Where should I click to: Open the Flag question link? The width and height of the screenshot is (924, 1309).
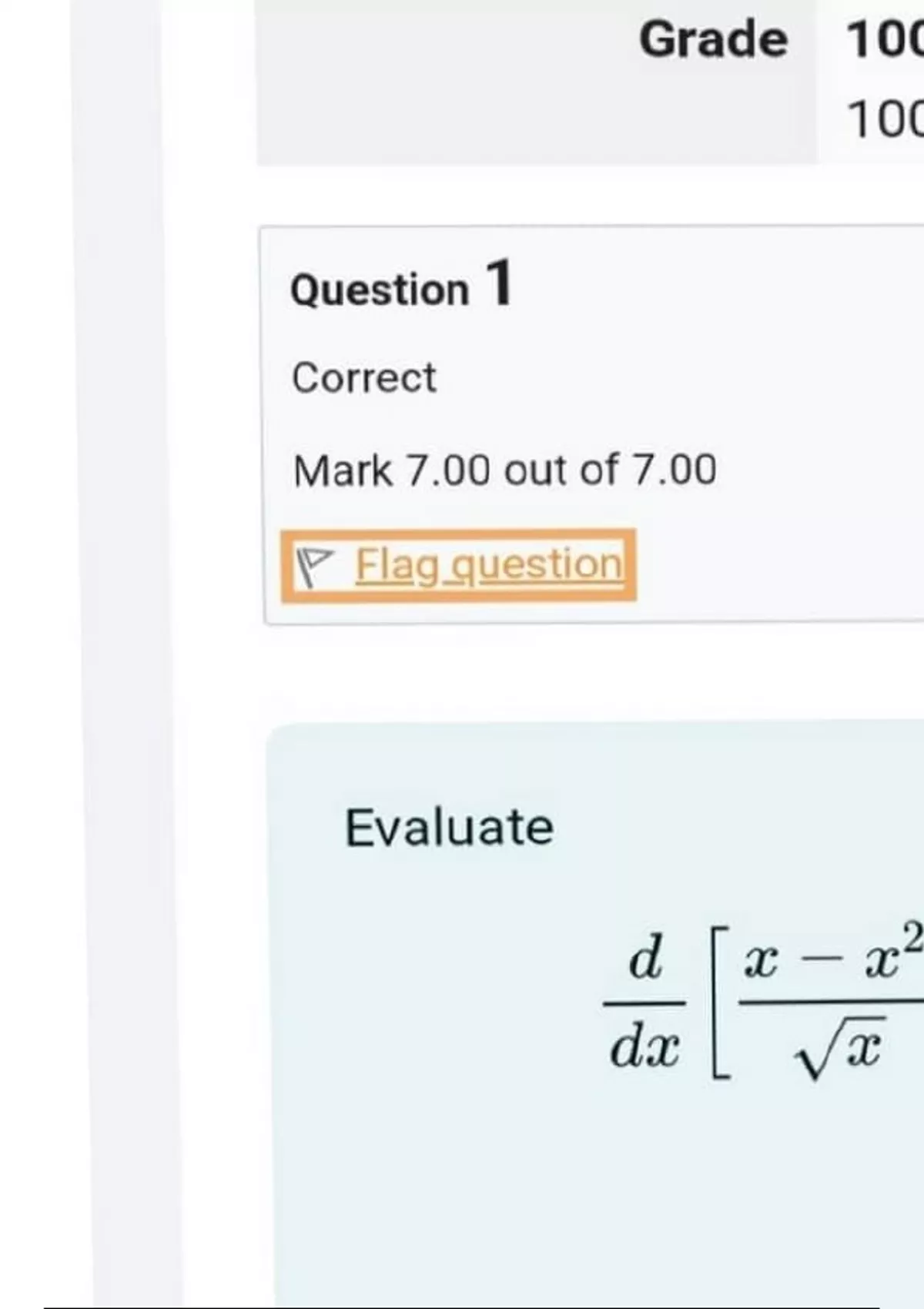488,564
